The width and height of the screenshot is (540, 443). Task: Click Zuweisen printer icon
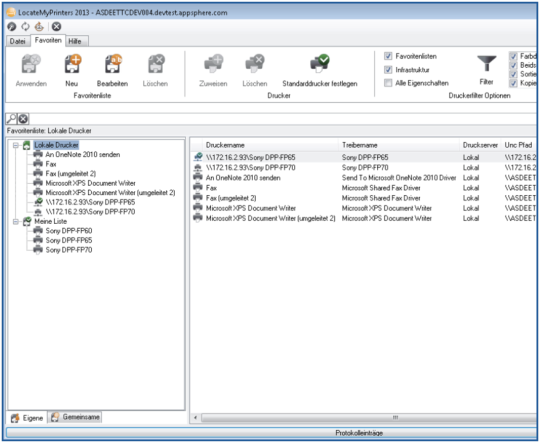tap(214, 64)
